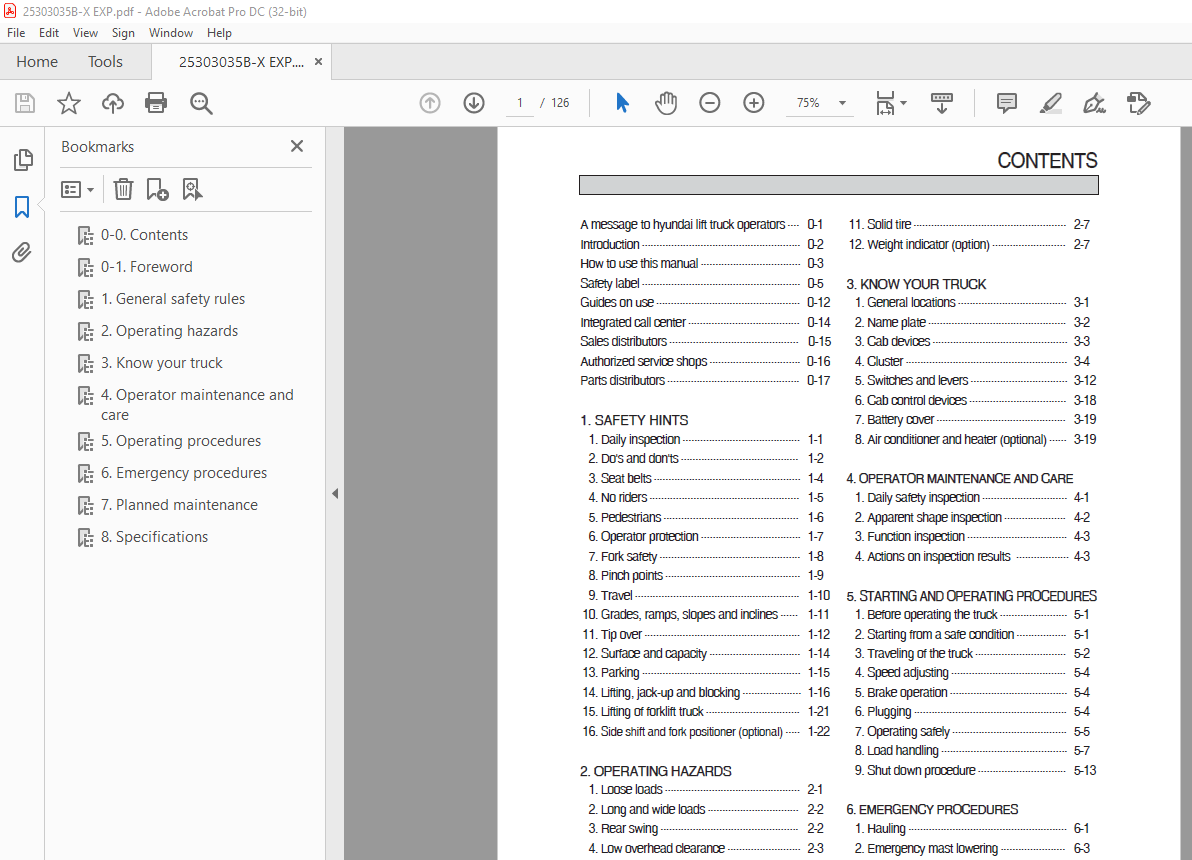Zoom in with plus button
This screenshot has height=860, width=1192.
[x=753, y=103]
